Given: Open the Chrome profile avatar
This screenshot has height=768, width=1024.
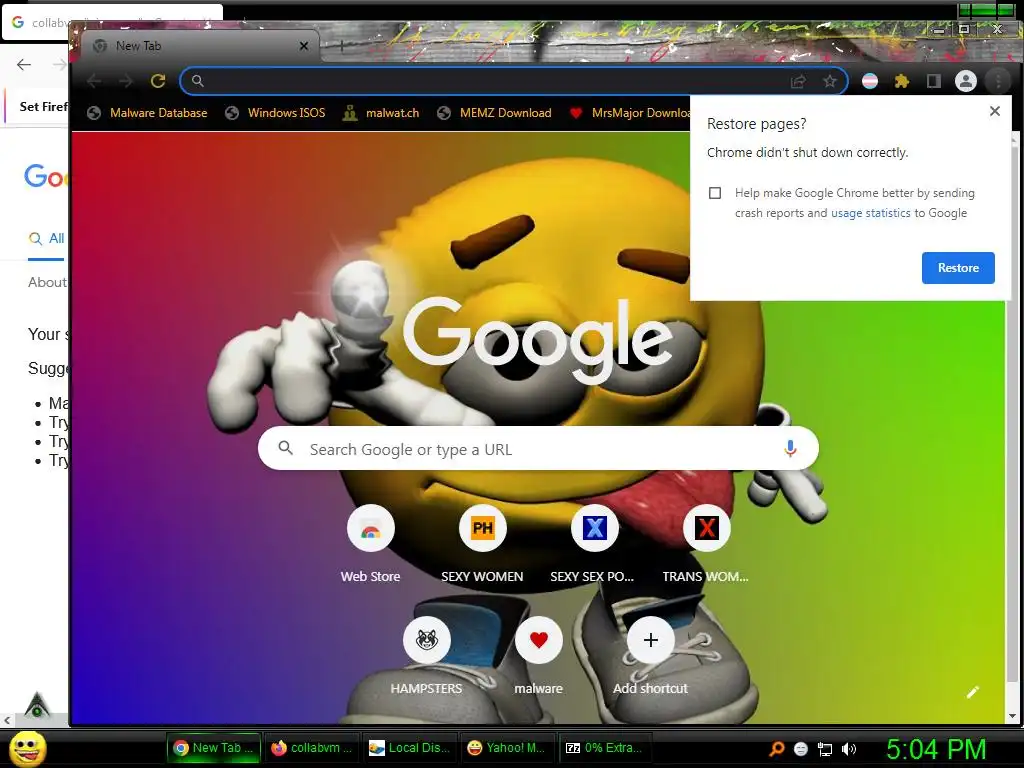Looking at the screenshot, I should pos(966,81).
